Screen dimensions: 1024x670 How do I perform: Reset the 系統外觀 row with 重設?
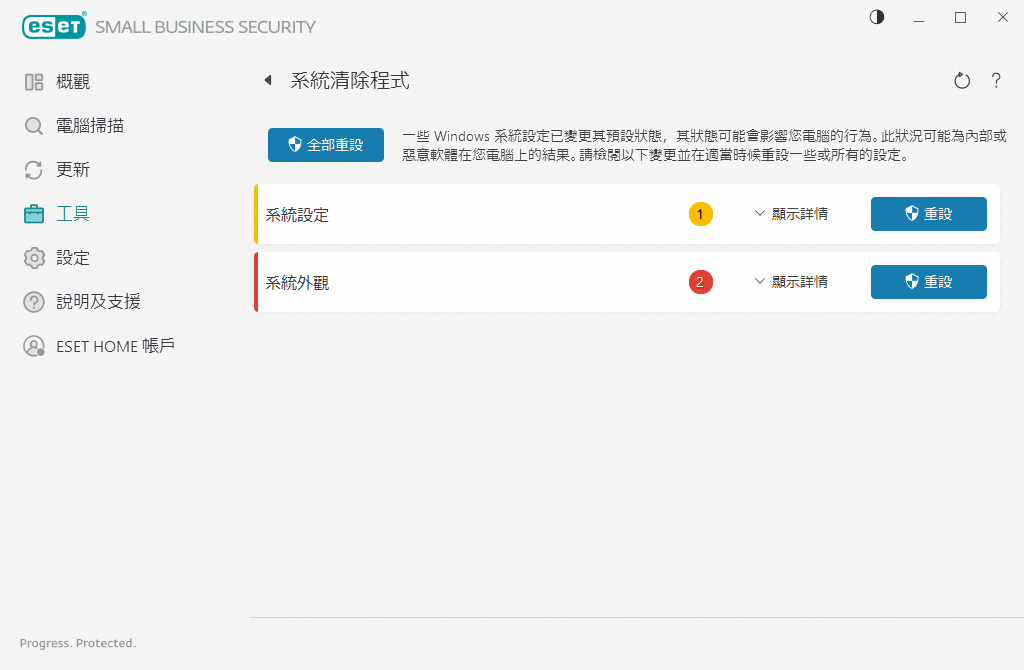(928, 282)
